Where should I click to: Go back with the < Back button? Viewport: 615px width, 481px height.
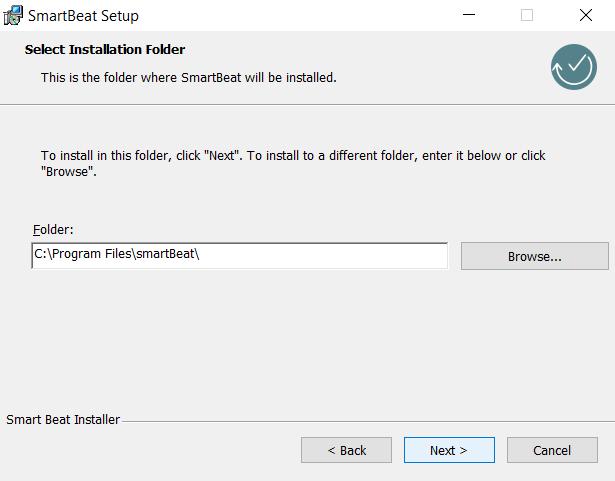pos(346,450)
